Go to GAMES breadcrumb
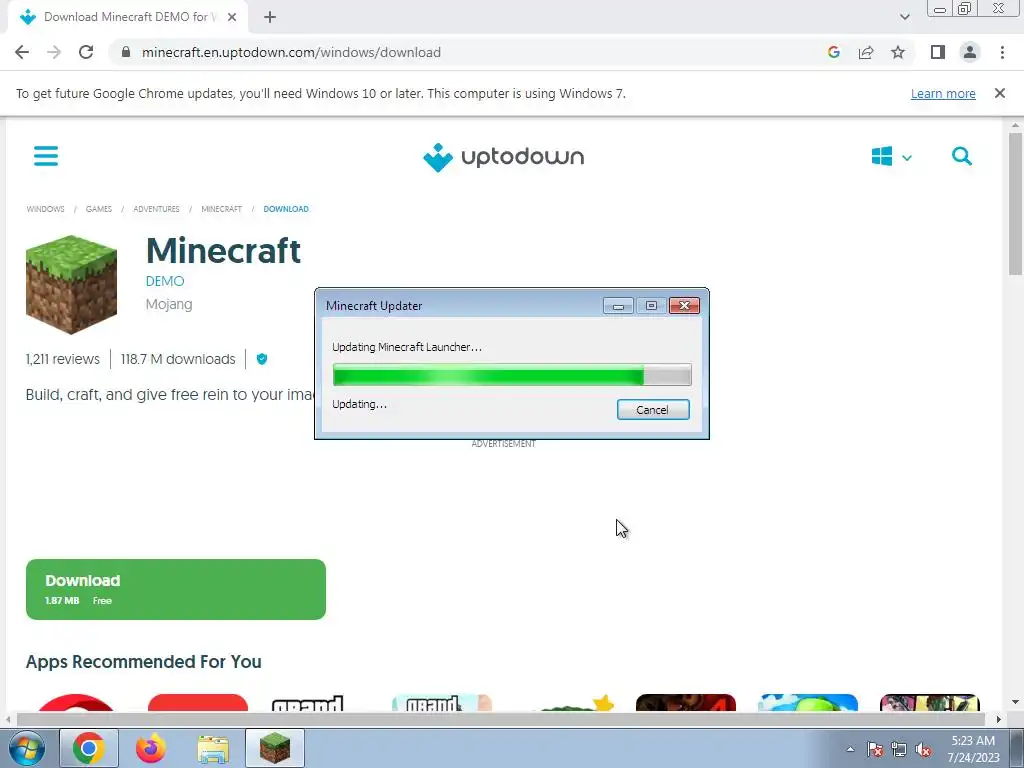Screen dimensions: 1024x768 (x=99, y=209)
